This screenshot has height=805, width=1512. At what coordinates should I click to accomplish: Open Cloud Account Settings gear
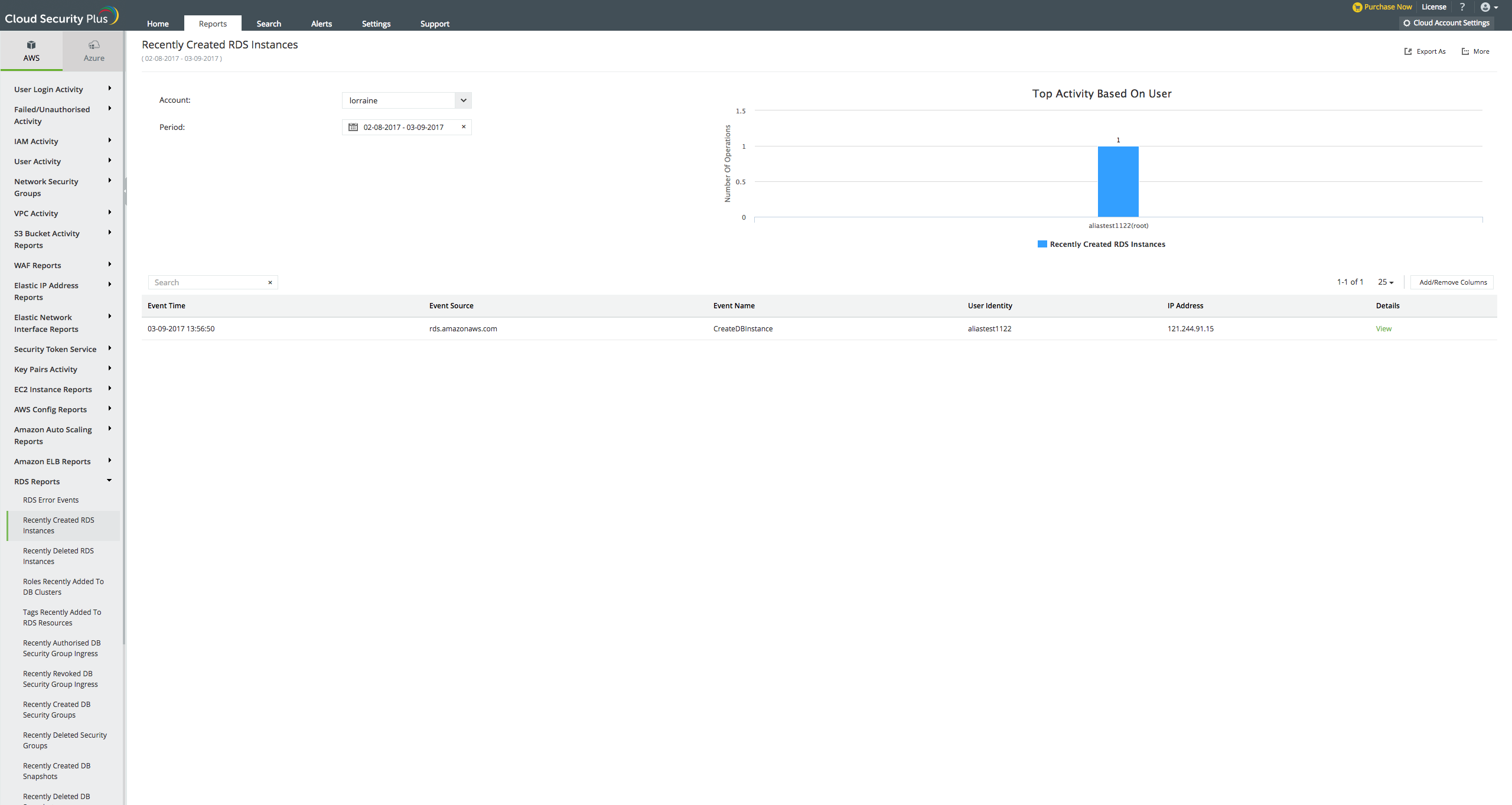1407,23
